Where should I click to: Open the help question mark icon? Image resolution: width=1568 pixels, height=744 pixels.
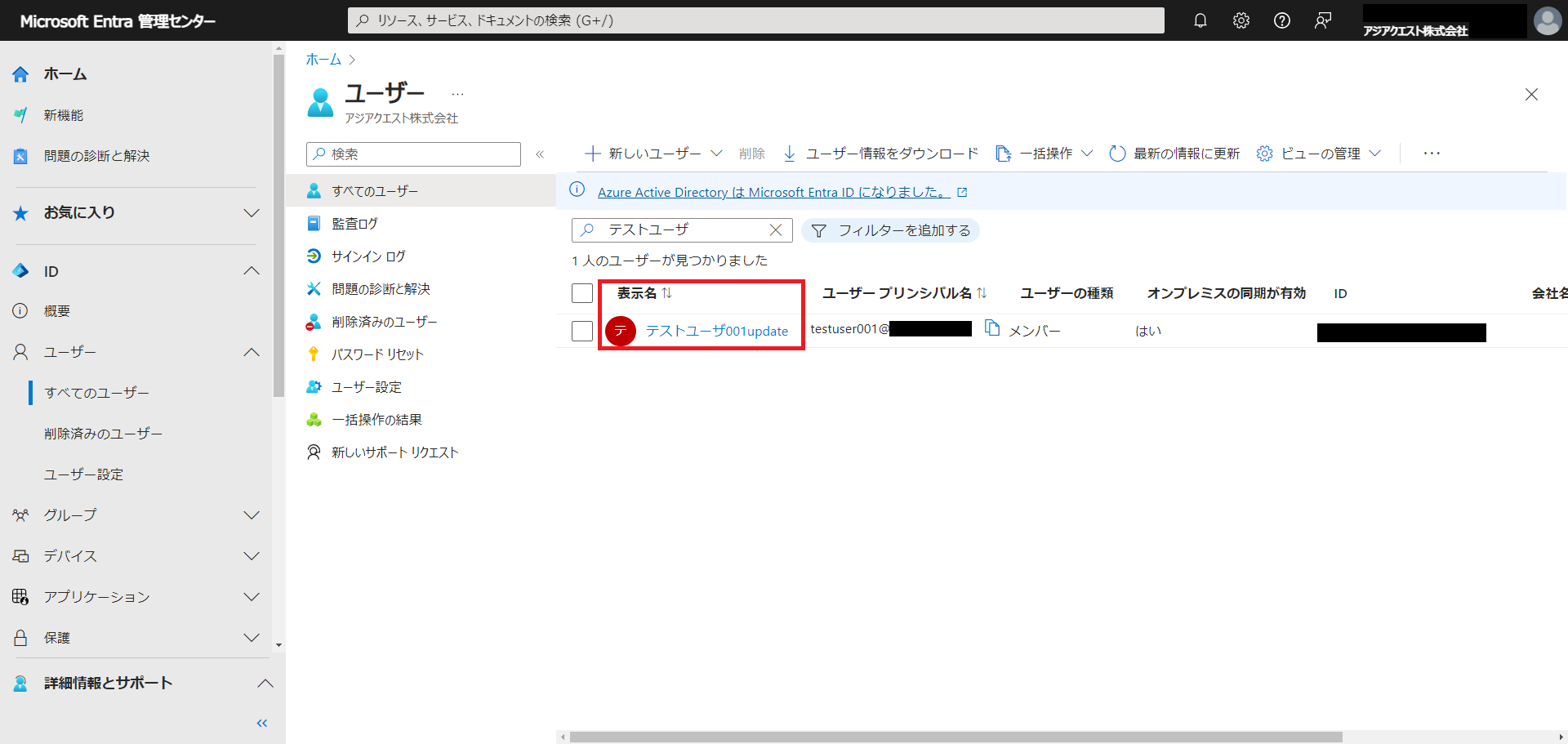pyautogui.click(x=1281, y=20)
